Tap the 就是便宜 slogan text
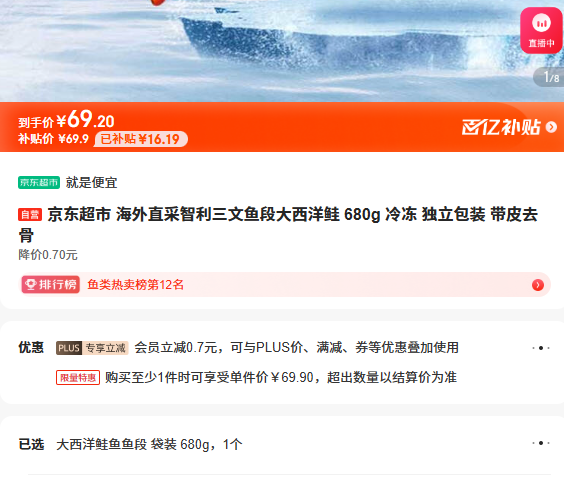The height and width of the screenshot is (481, 564). [91, 182]
